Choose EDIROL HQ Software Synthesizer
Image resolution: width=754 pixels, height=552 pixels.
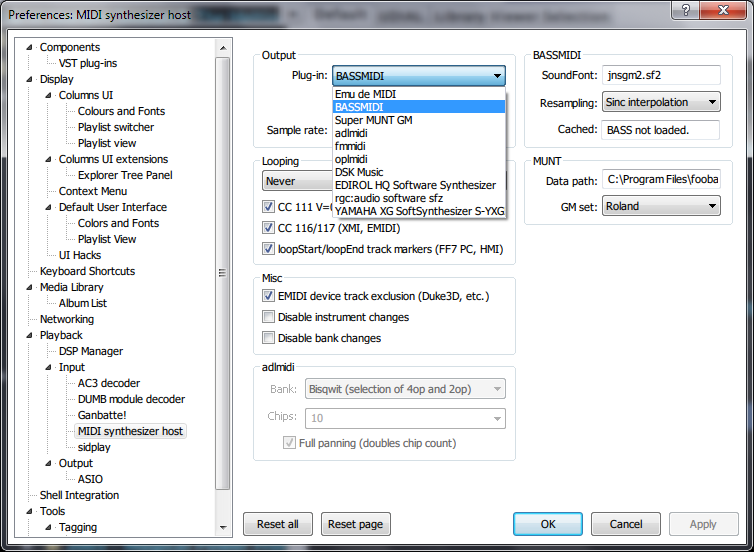click(x=419, y=185)
